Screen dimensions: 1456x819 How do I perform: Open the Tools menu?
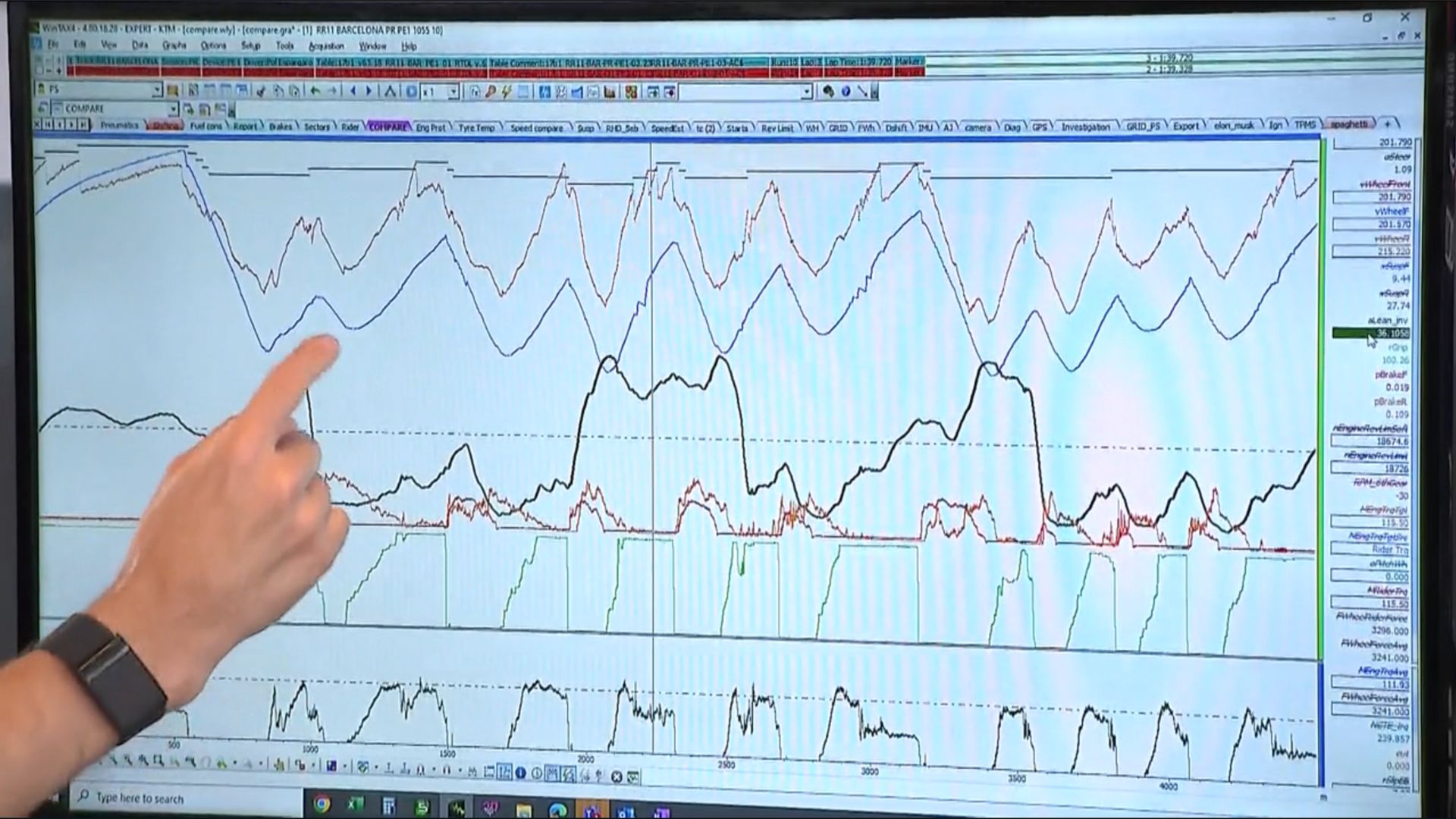pyautogui.click(x=284, y=46)
